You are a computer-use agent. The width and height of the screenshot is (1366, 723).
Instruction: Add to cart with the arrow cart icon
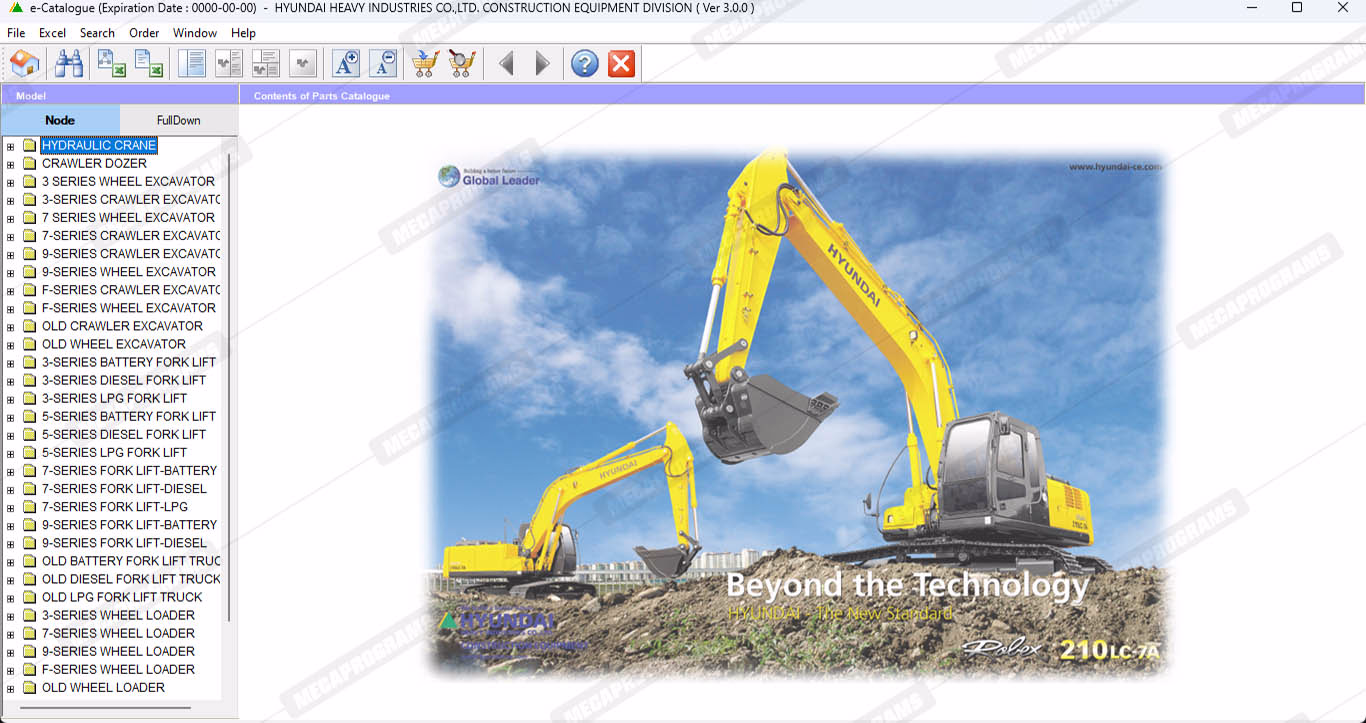[425, 64]
